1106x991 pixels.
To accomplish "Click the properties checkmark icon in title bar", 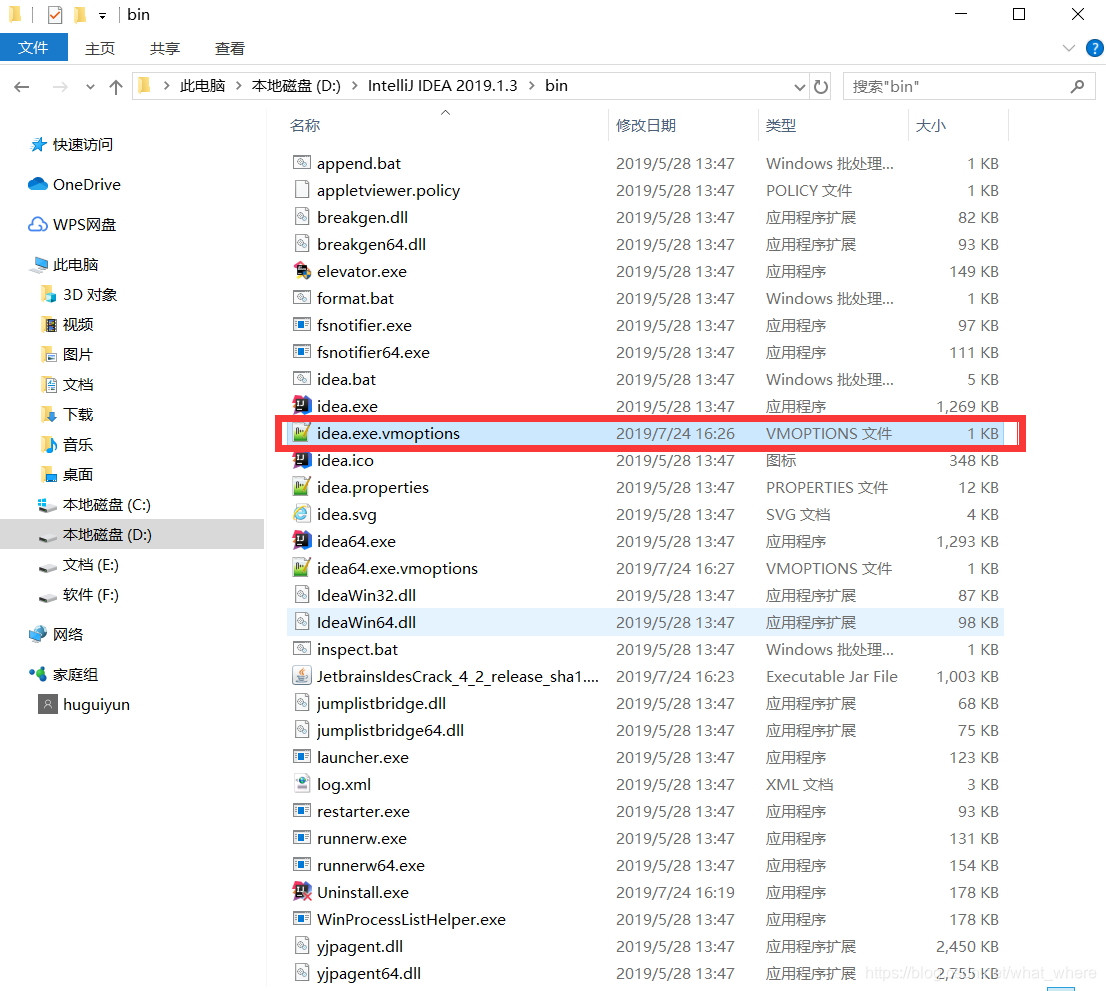I will (55, 14).
